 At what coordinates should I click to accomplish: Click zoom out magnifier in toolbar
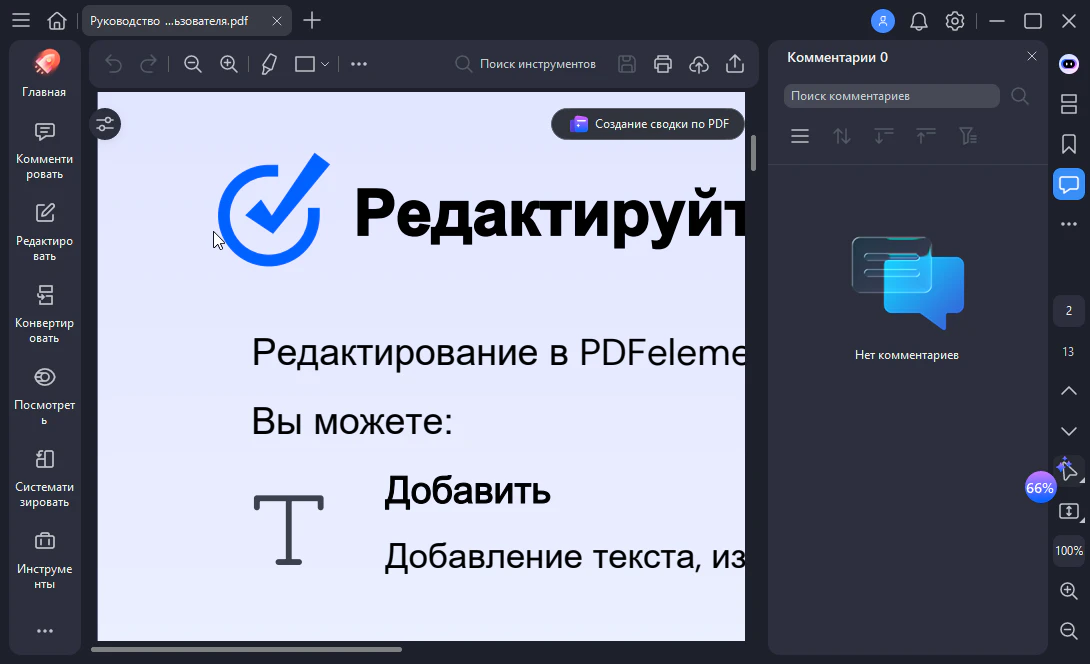click(193, 64)
